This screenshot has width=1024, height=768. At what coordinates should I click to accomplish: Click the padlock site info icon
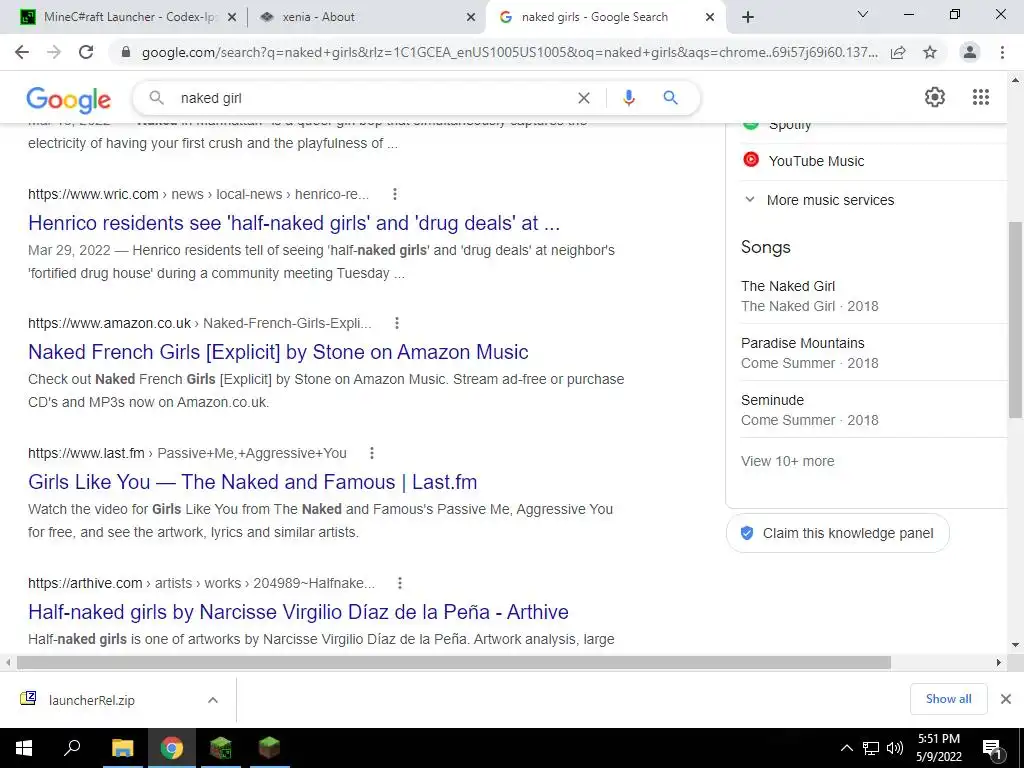pos(126,52)
